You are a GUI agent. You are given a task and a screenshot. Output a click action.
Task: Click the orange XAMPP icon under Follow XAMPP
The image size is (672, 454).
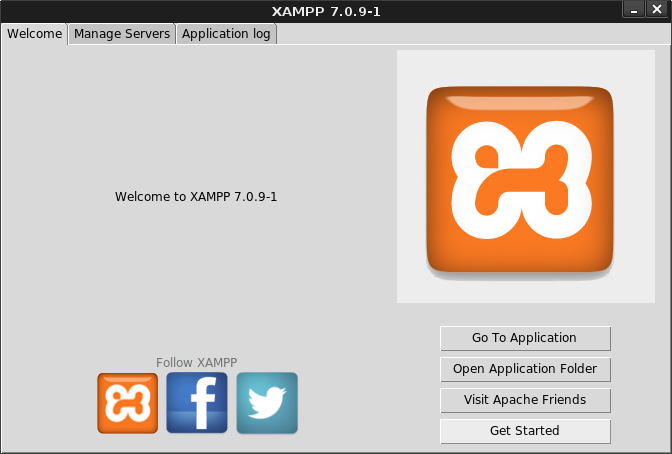click(127, 403)
